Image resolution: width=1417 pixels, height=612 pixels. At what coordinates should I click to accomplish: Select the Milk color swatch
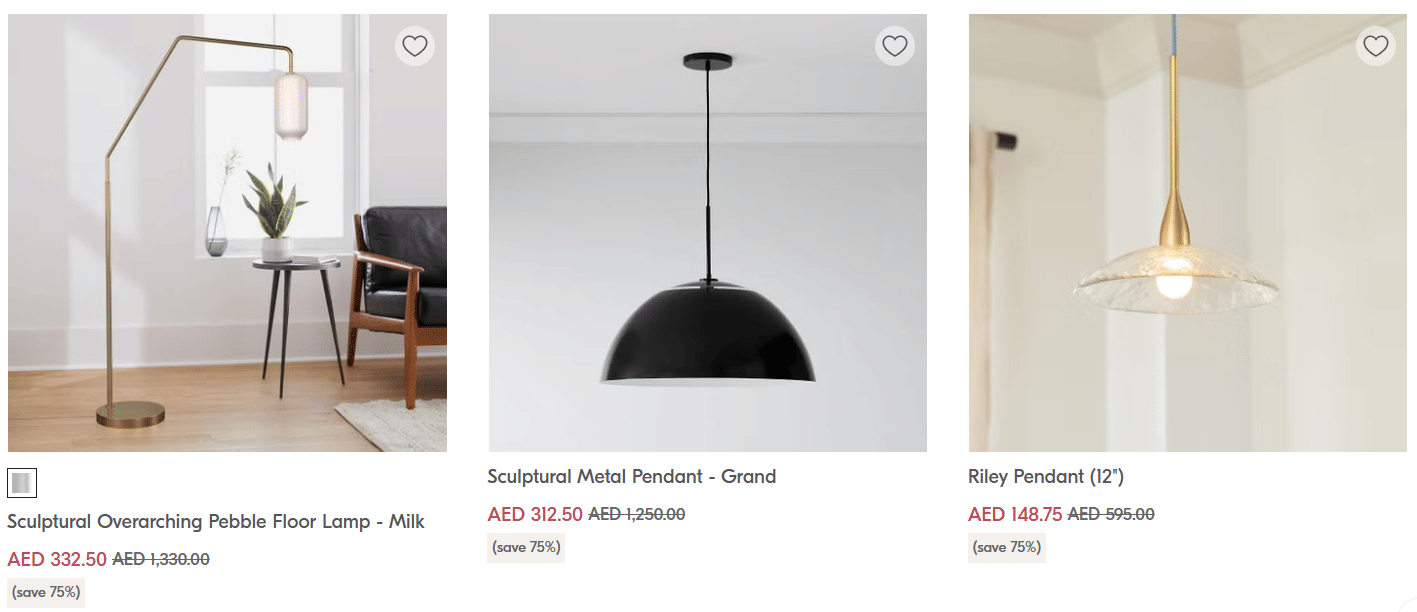click(22, 483)
